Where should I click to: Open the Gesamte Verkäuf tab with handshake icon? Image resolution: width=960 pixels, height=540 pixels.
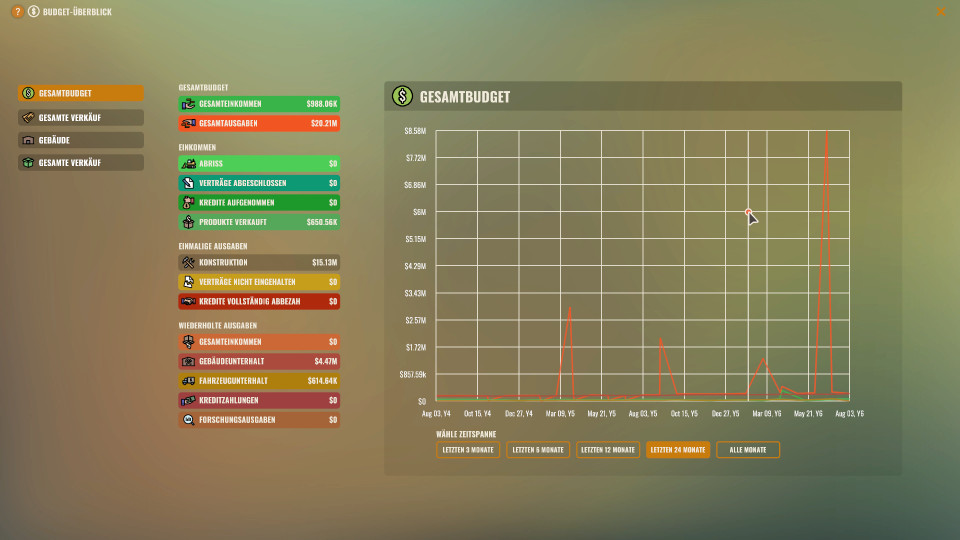(81, 117)
